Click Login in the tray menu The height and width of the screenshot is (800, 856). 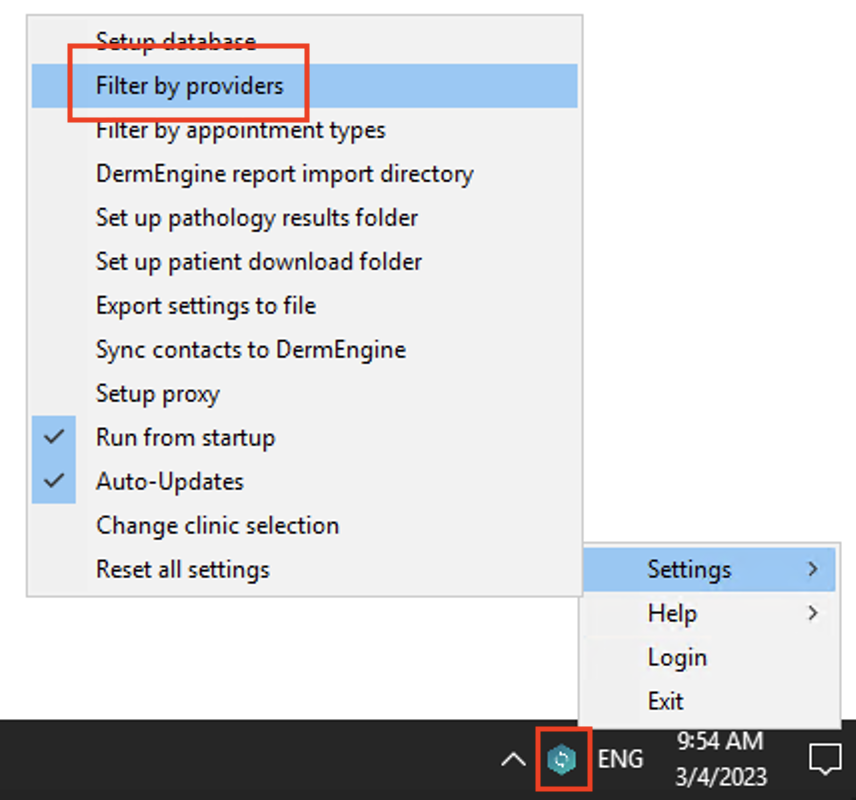click(x=677, y=658)
